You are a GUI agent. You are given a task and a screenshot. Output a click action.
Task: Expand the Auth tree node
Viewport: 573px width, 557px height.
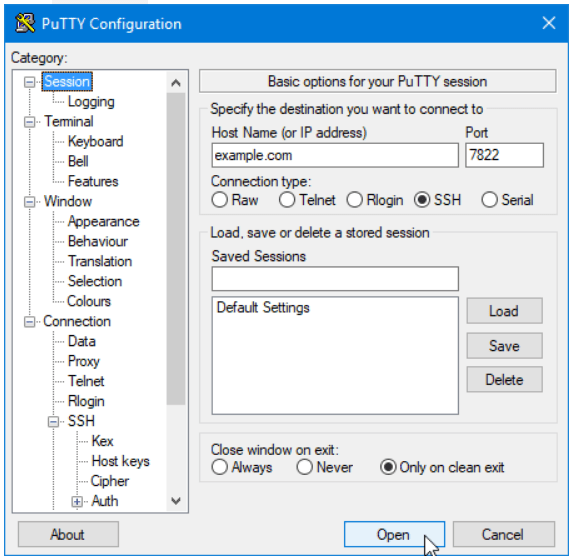click(x=77, y=501)
